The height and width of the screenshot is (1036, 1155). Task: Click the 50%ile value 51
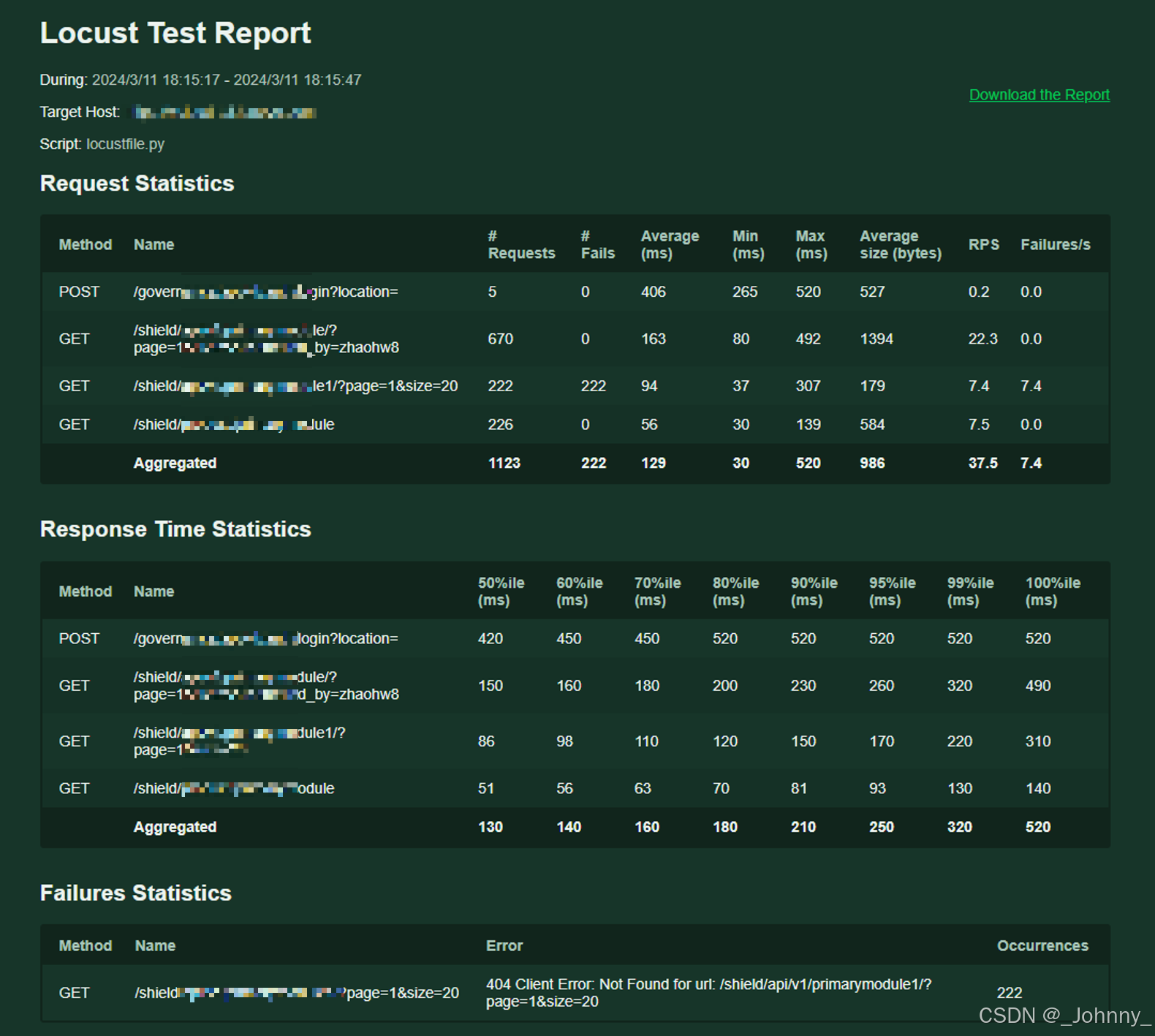pos(486,789)
